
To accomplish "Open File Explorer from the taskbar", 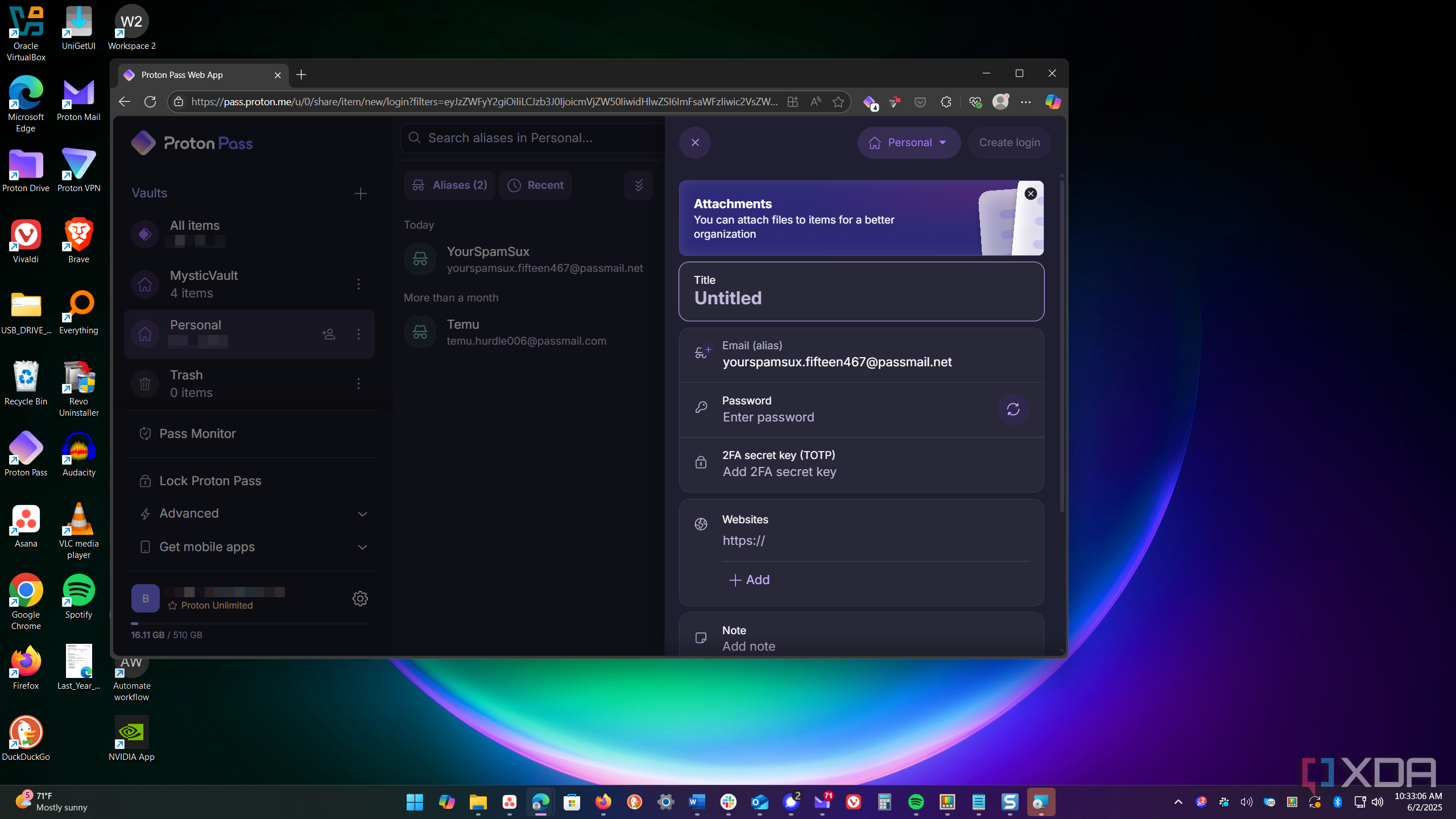I will pos(478,802).
